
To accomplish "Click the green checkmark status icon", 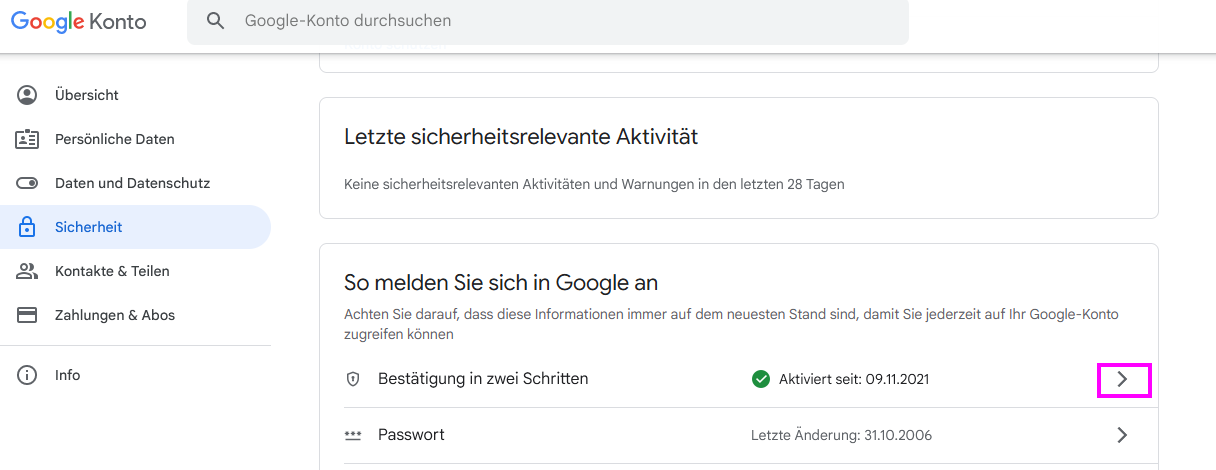I will [761, 379].
